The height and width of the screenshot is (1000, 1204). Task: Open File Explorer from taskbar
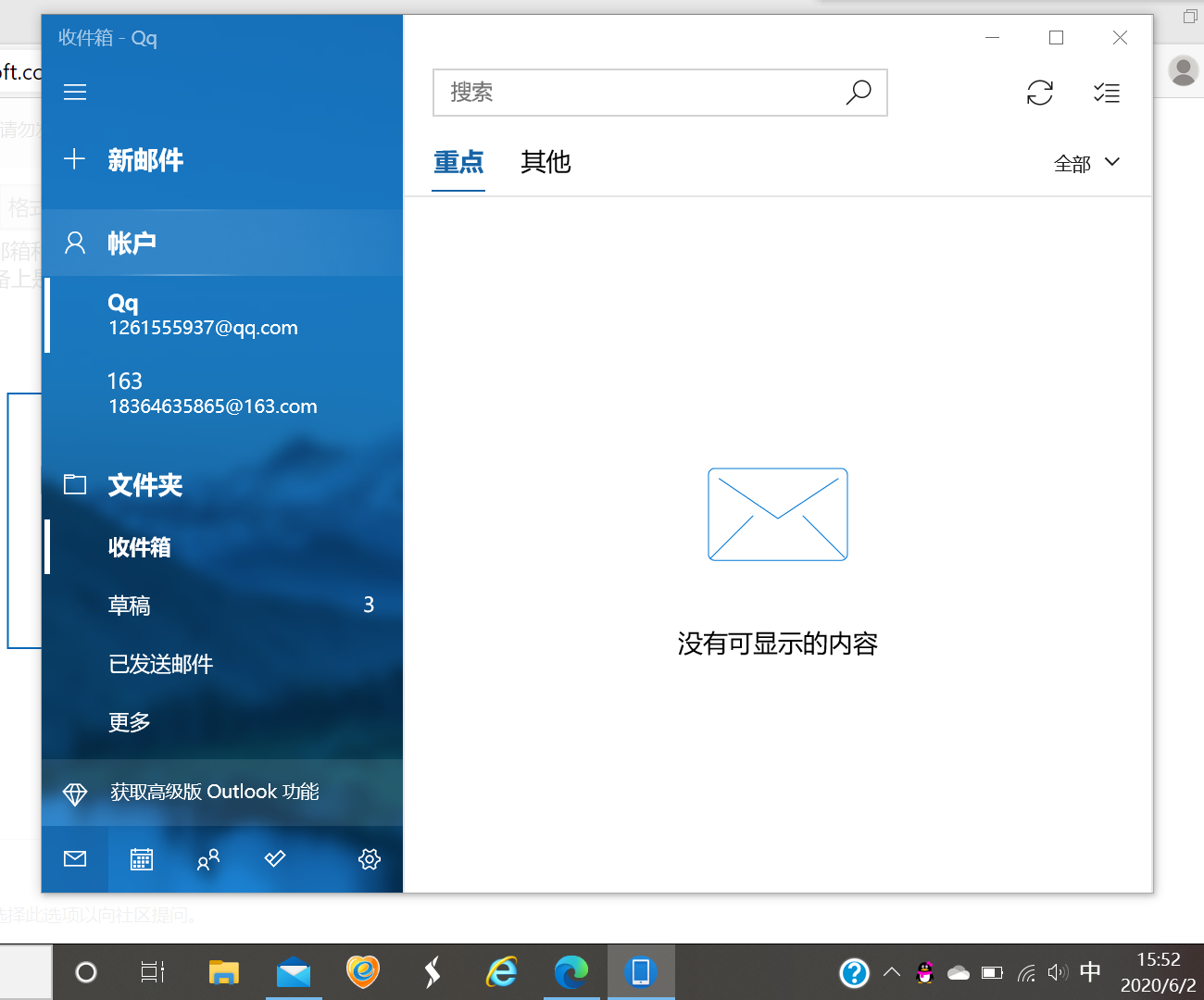pos(223,972)
